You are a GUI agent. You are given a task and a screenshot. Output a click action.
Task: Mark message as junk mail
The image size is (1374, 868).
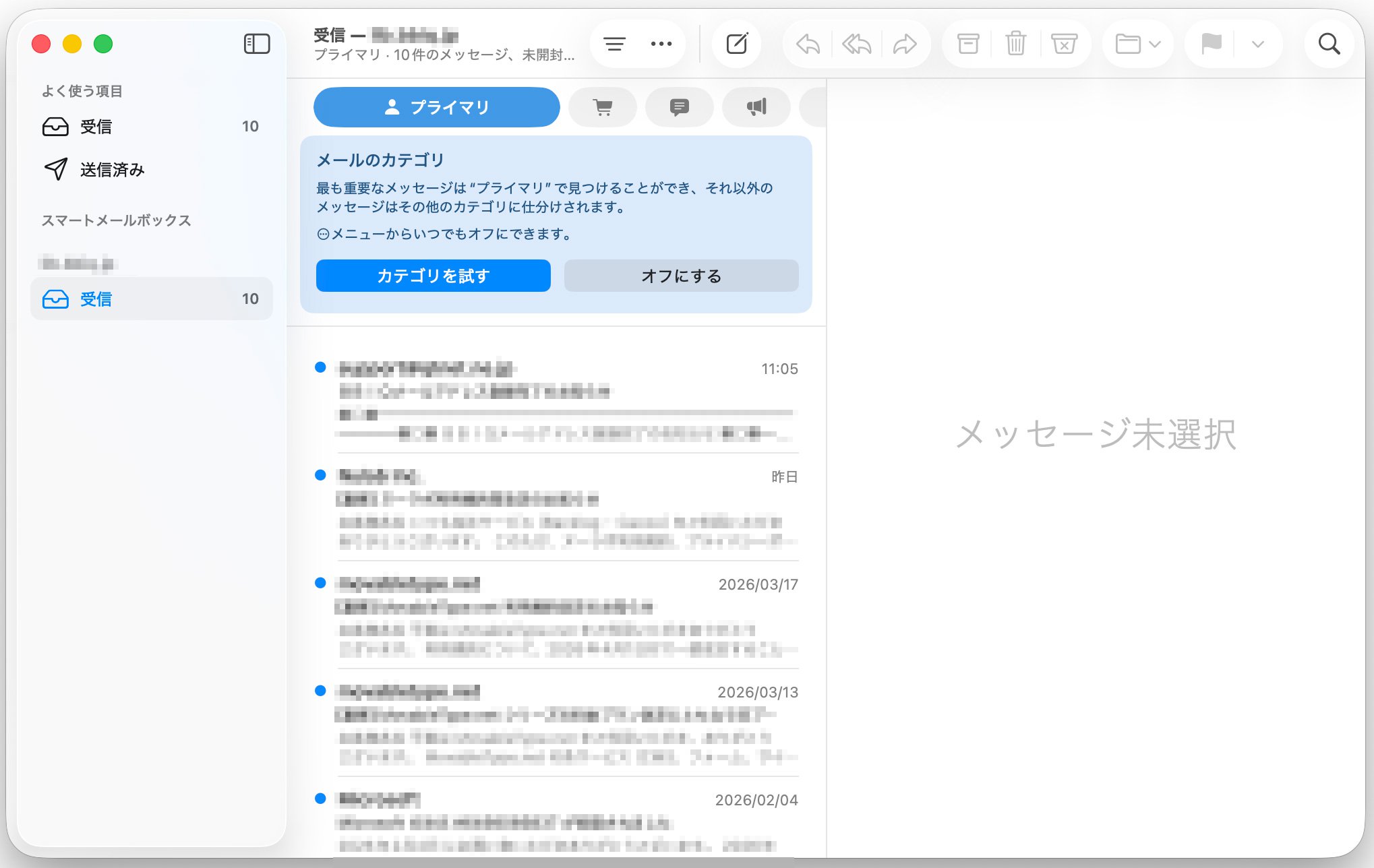1064,43
